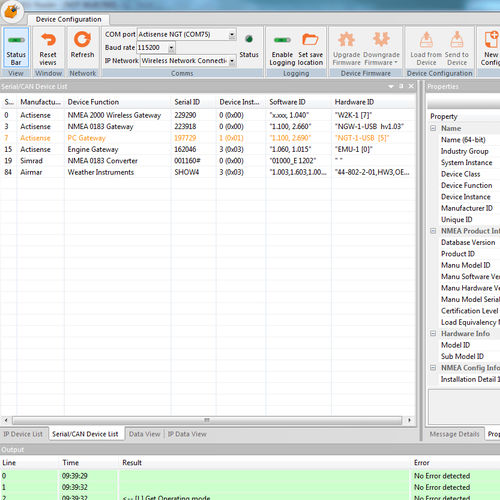
Task: Open the IP Network dropdown
Action: click(x=232, y=61)
